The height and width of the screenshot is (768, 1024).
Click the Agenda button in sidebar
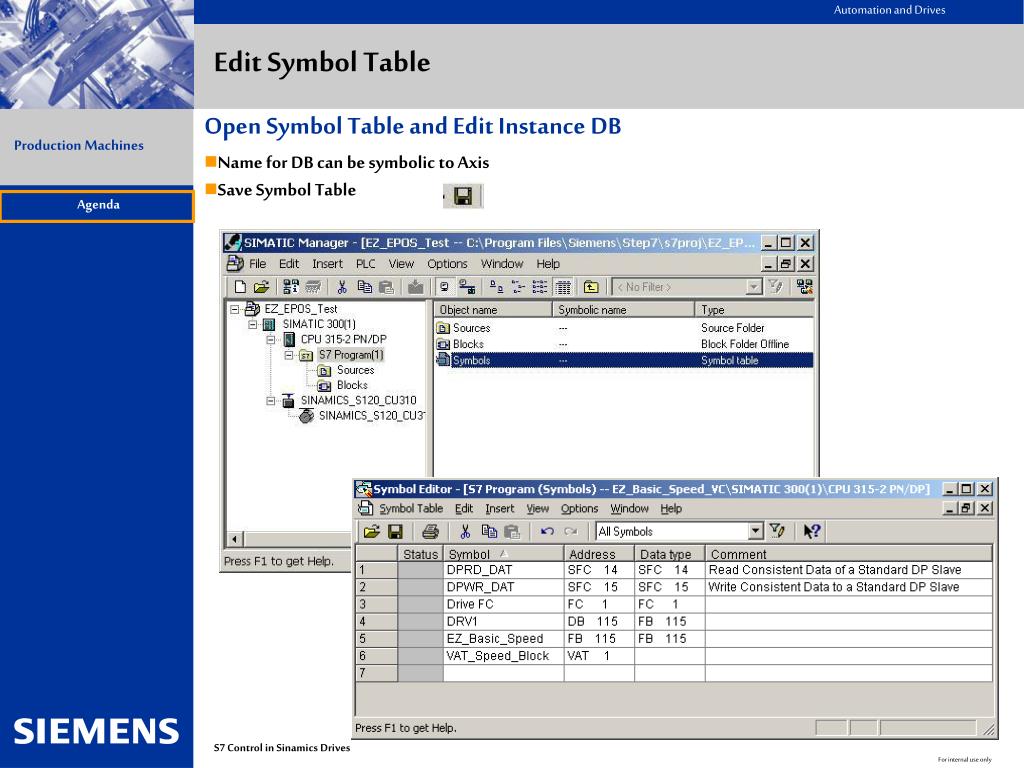click(97, 206)
